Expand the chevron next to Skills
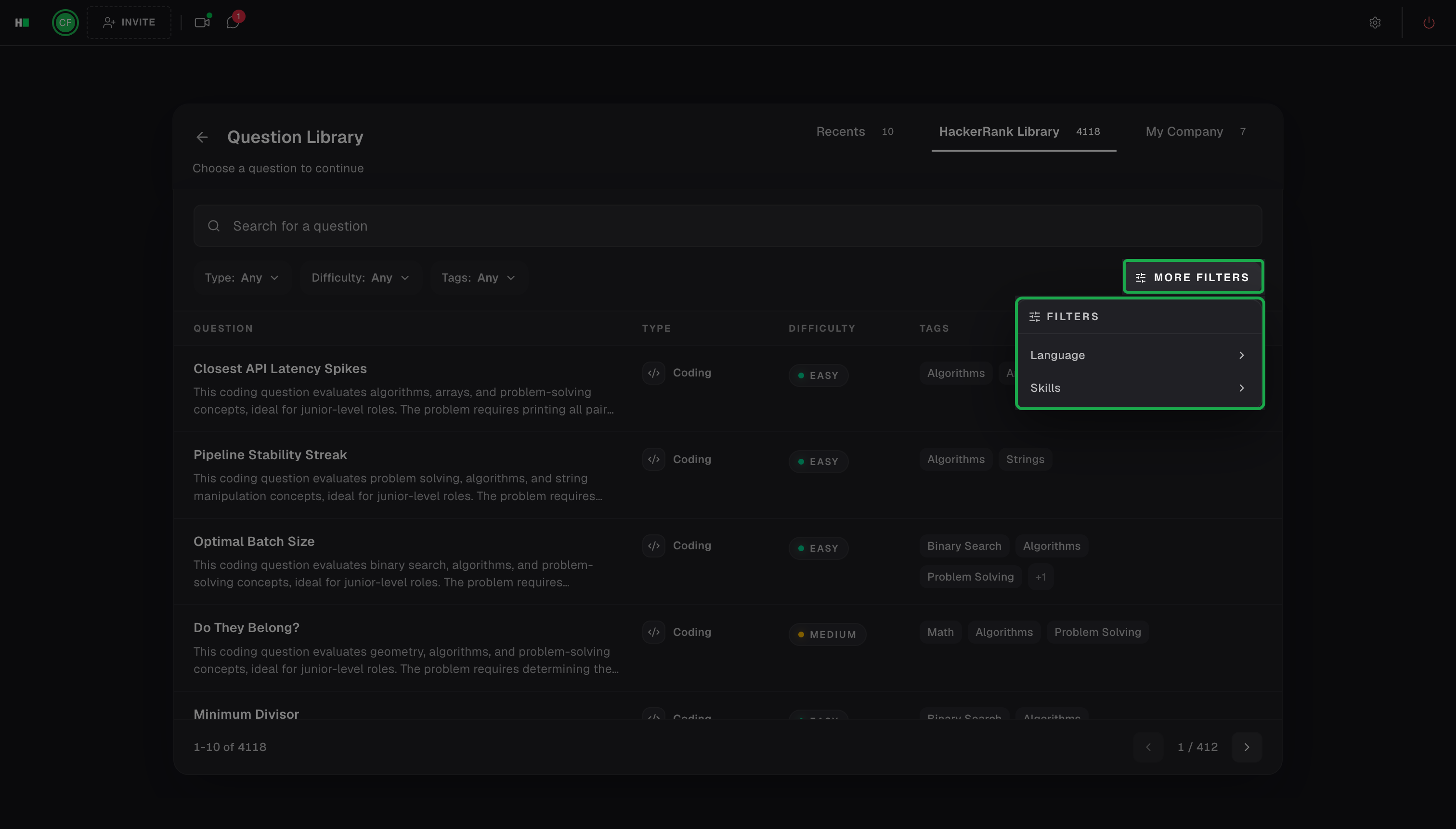This screenshot has height=829, width=1456. click(1241, 388)
